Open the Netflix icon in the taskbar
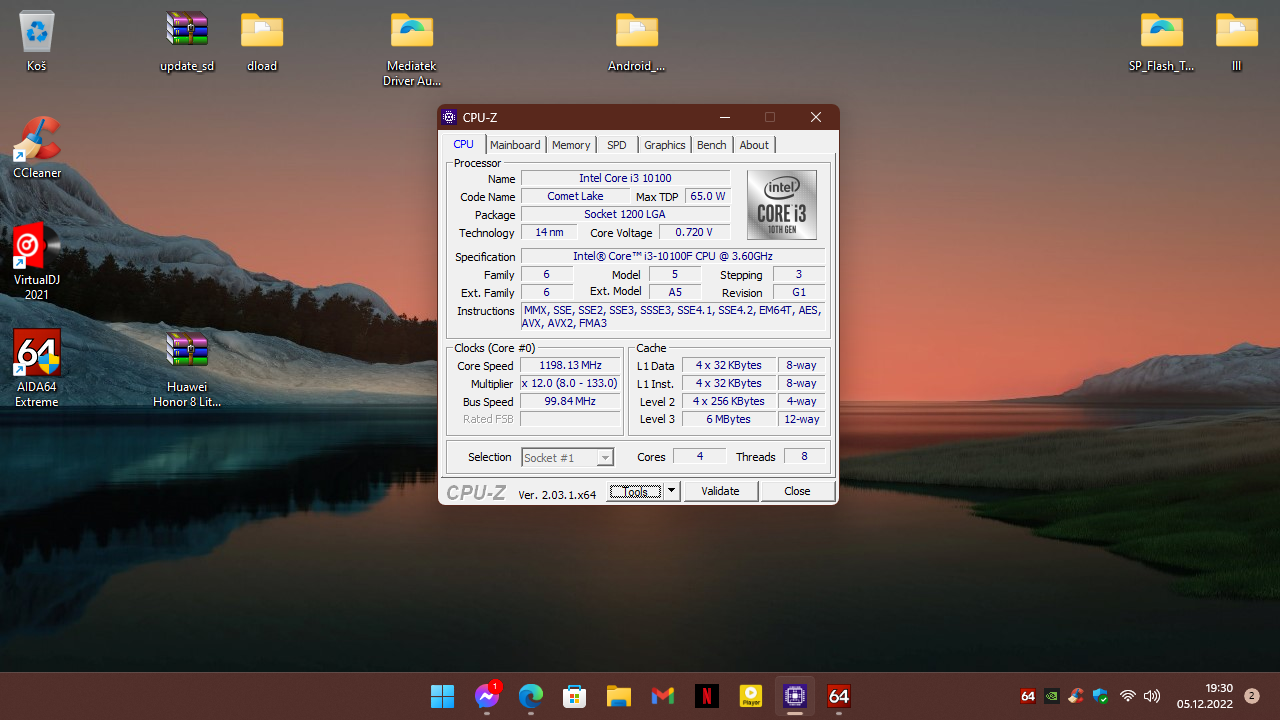Image resolution: width=1280 pixels, height=720 pixels. pyautogui.click(x=706, y=696)
